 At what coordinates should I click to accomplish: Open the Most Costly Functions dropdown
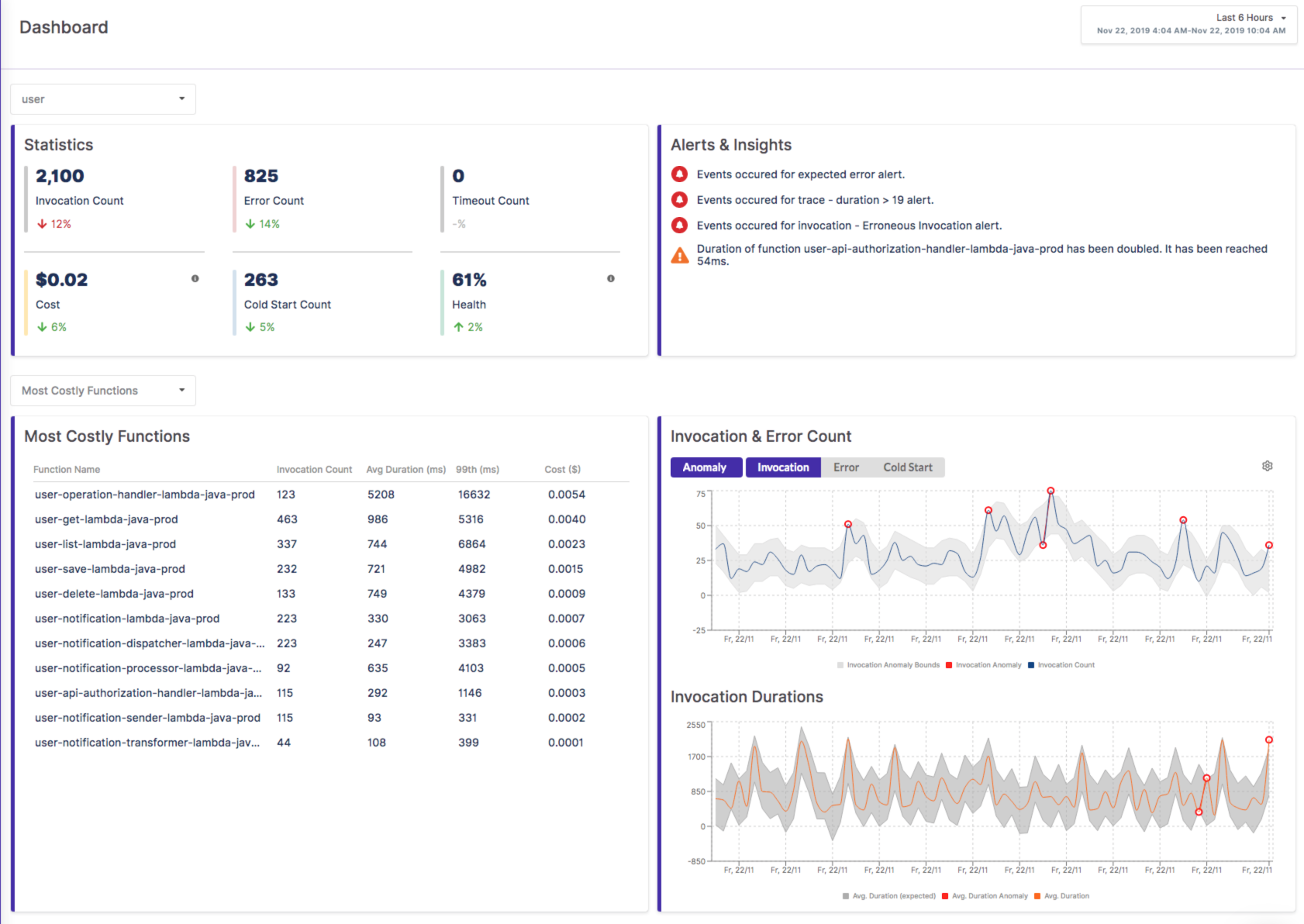(103, 391)
